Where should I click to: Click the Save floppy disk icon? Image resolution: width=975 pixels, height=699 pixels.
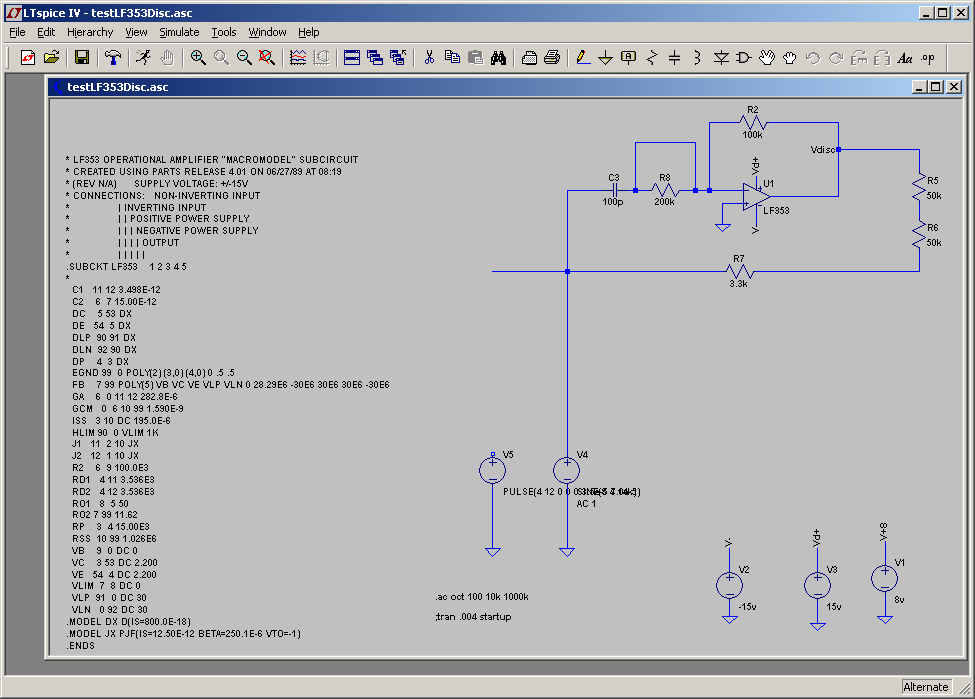[x=82, y=58]
